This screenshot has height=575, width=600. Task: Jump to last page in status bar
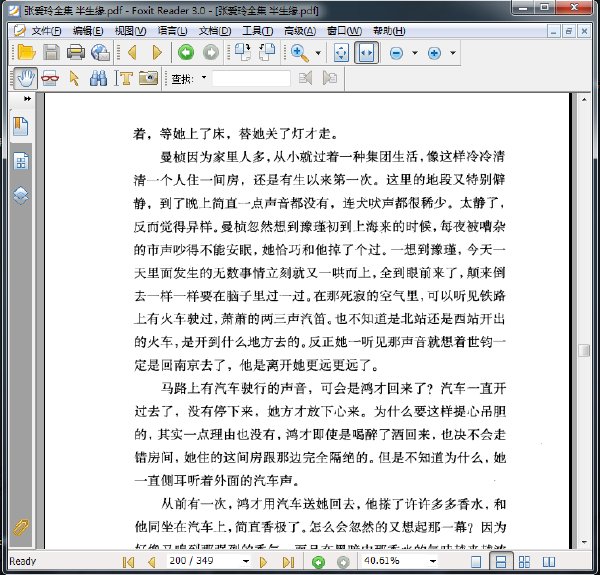coord(288,562)
